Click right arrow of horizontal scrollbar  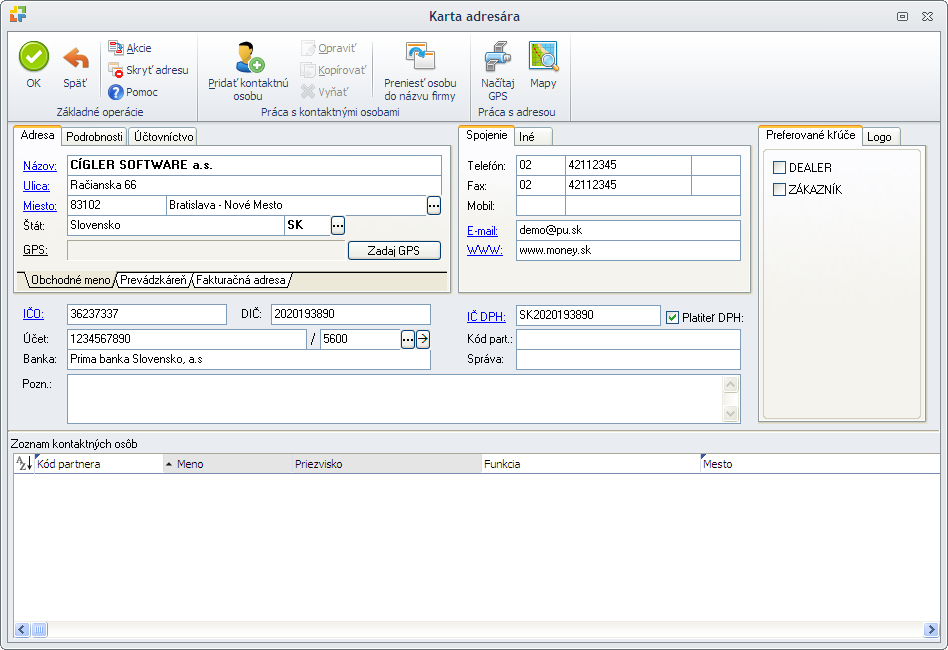coord(931,629)
